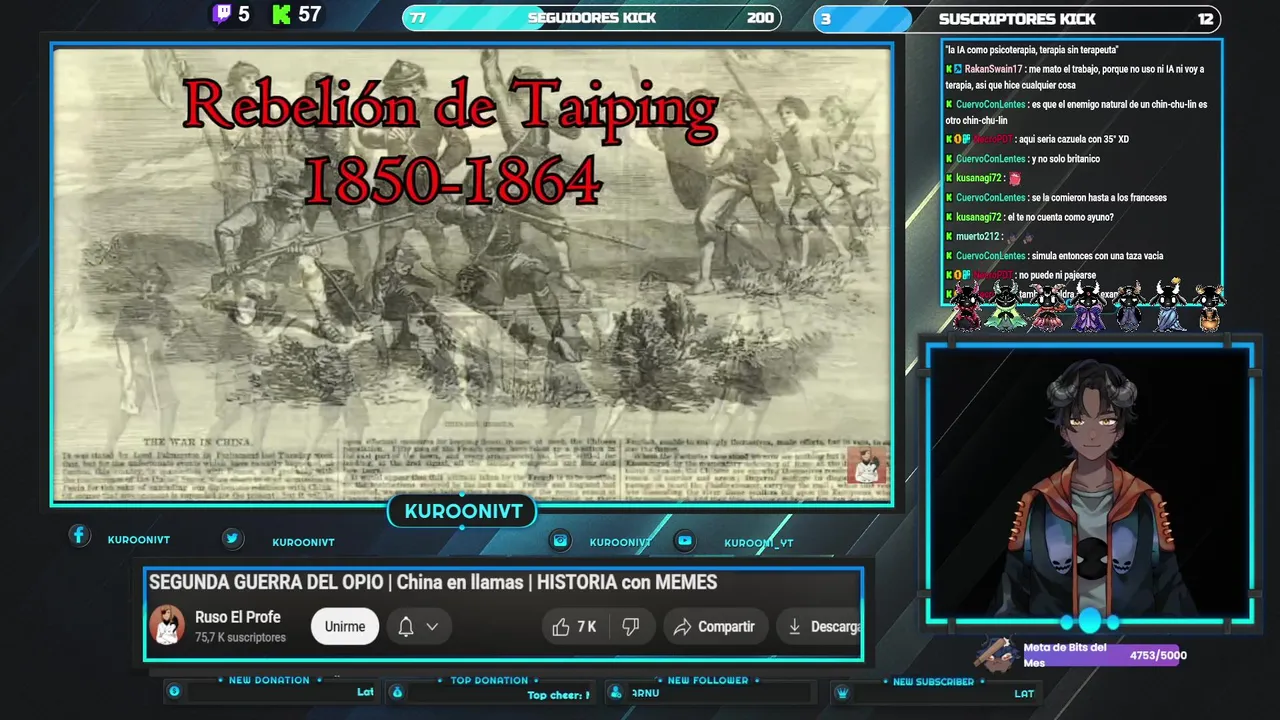Click the new subscriber crown icon

pos(842,692)
